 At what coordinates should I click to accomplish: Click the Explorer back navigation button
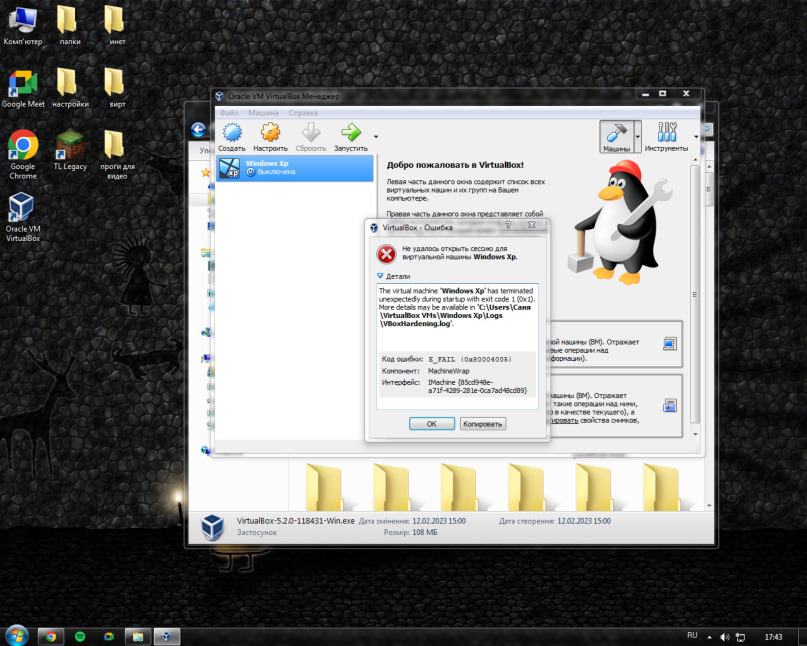click(199, 130)
